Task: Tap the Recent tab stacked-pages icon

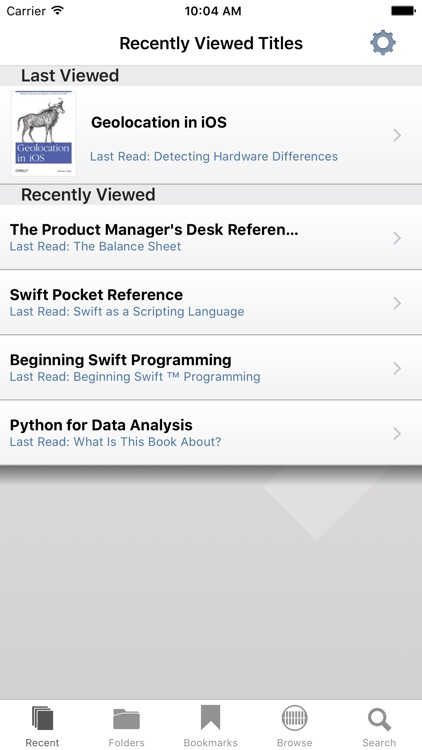Action: pyautogui.click(x=43, y=718)
